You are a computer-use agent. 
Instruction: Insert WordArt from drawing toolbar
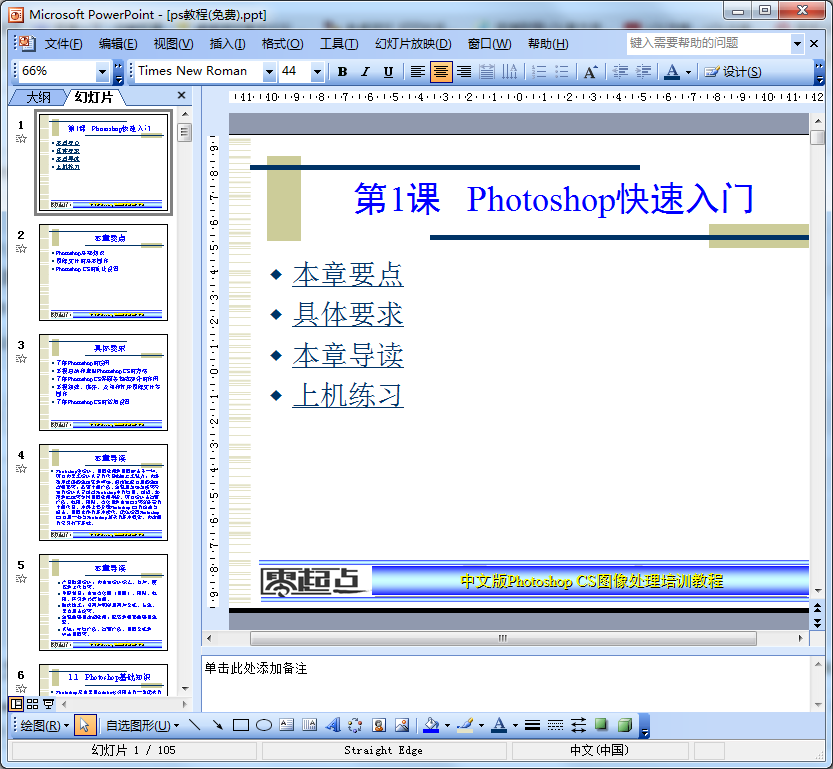333,725
